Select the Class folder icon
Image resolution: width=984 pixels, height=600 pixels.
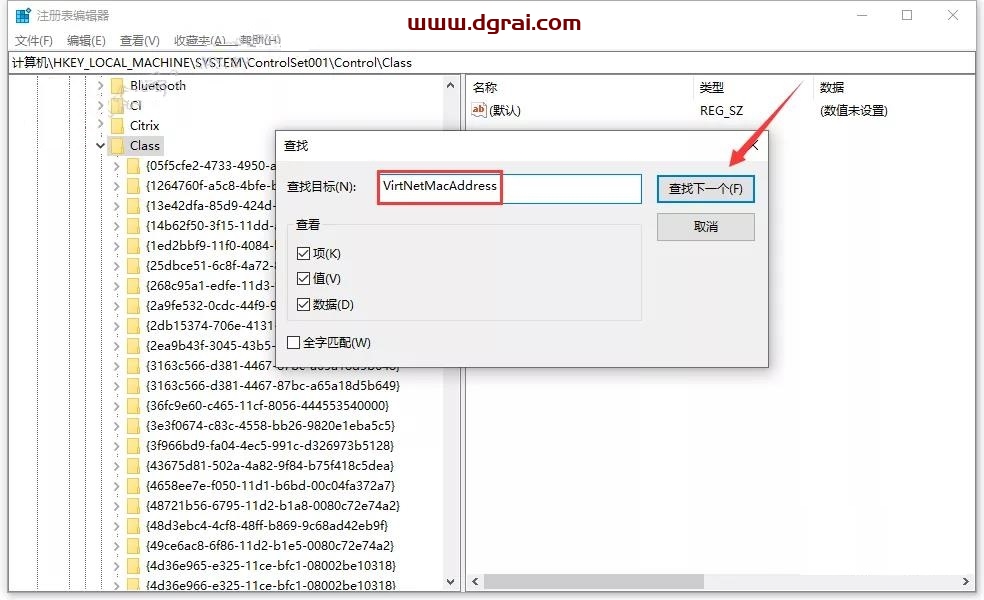[x=117, y=146]
